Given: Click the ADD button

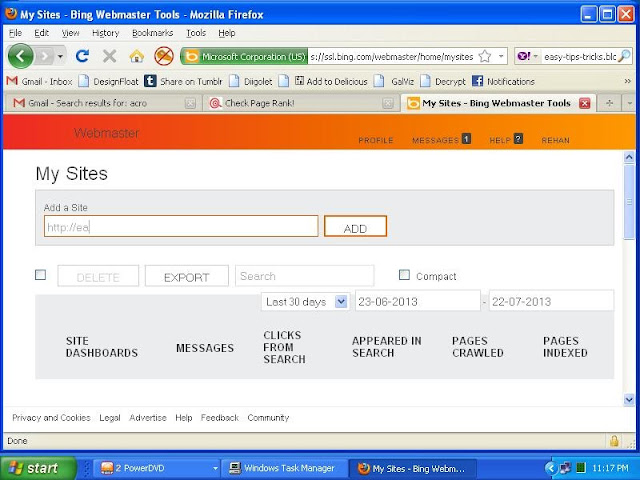Looking at the screenshot, I should pos(355,226).
